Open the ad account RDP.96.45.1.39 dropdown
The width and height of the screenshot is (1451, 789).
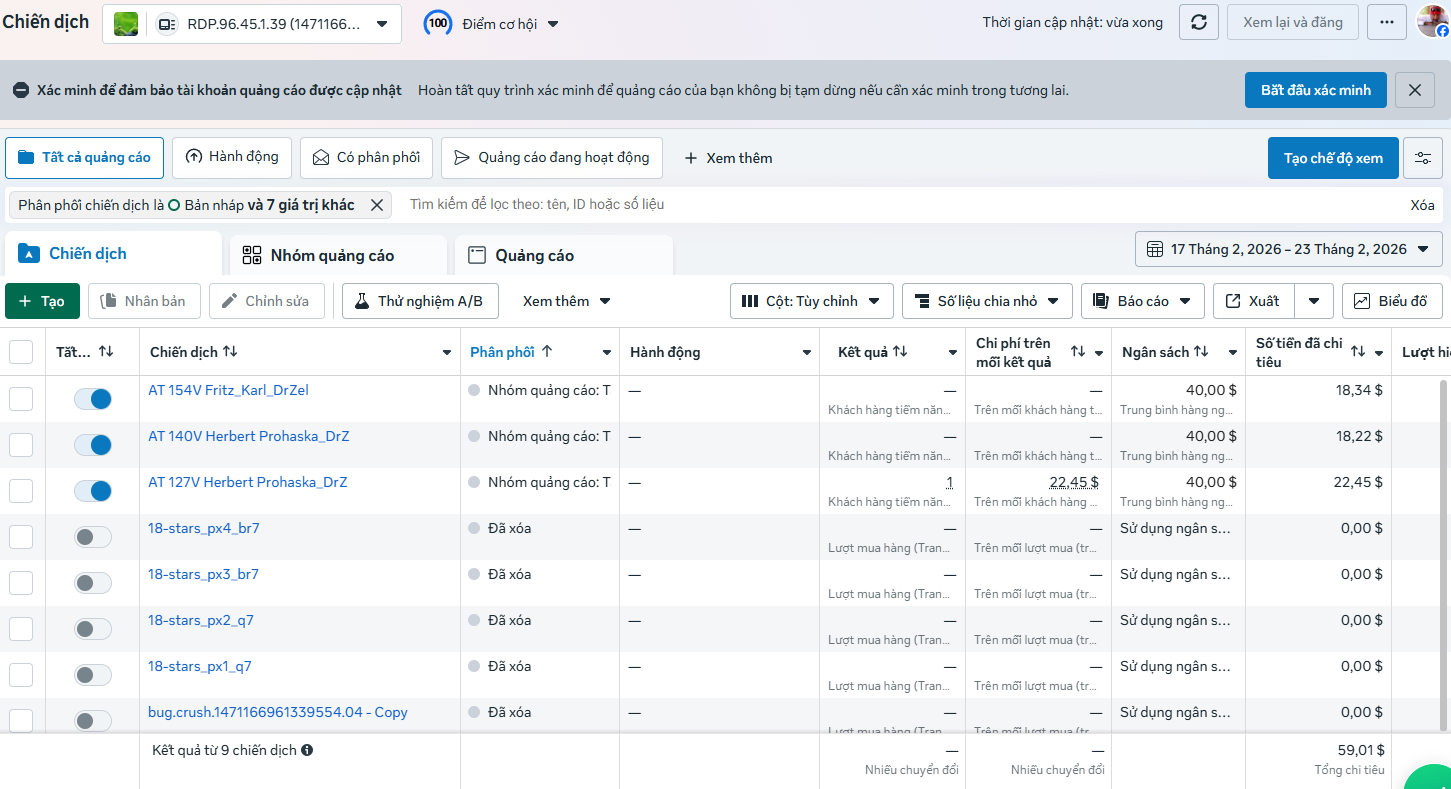(x=252, y=24)
